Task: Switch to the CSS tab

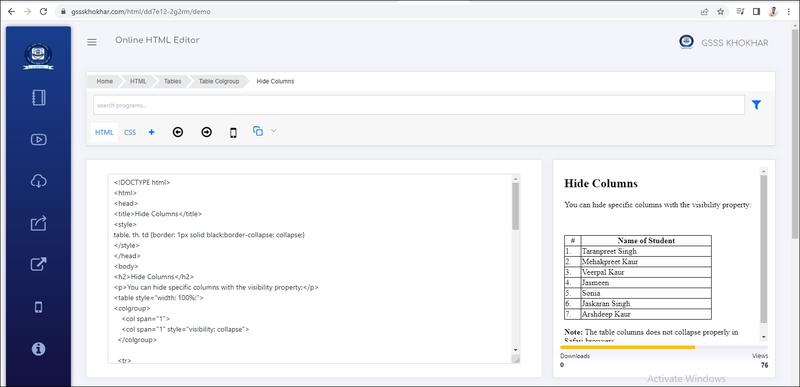Action: pos(130,132)
